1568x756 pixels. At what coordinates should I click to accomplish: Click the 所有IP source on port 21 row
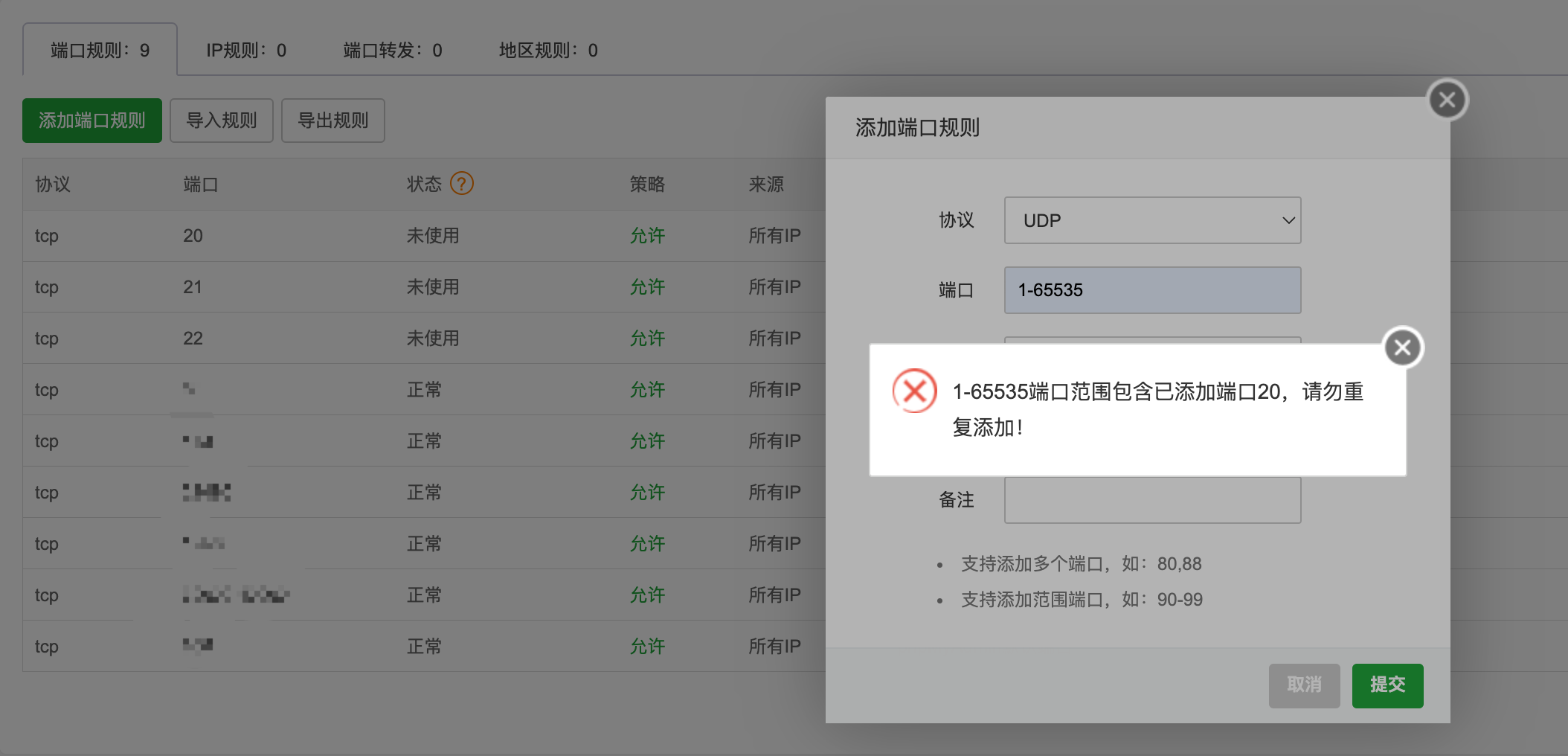pos(775,286)
